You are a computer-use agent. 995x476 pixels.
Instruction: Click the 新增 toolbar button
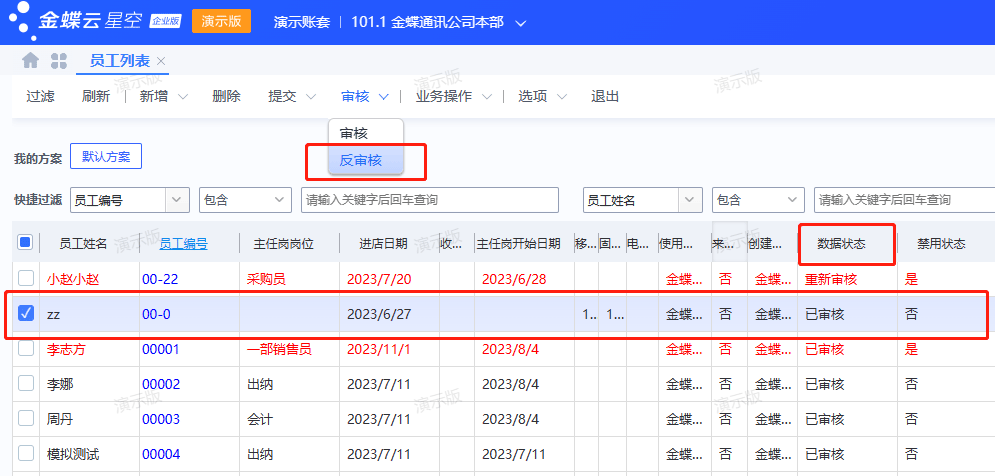(154, 96)
